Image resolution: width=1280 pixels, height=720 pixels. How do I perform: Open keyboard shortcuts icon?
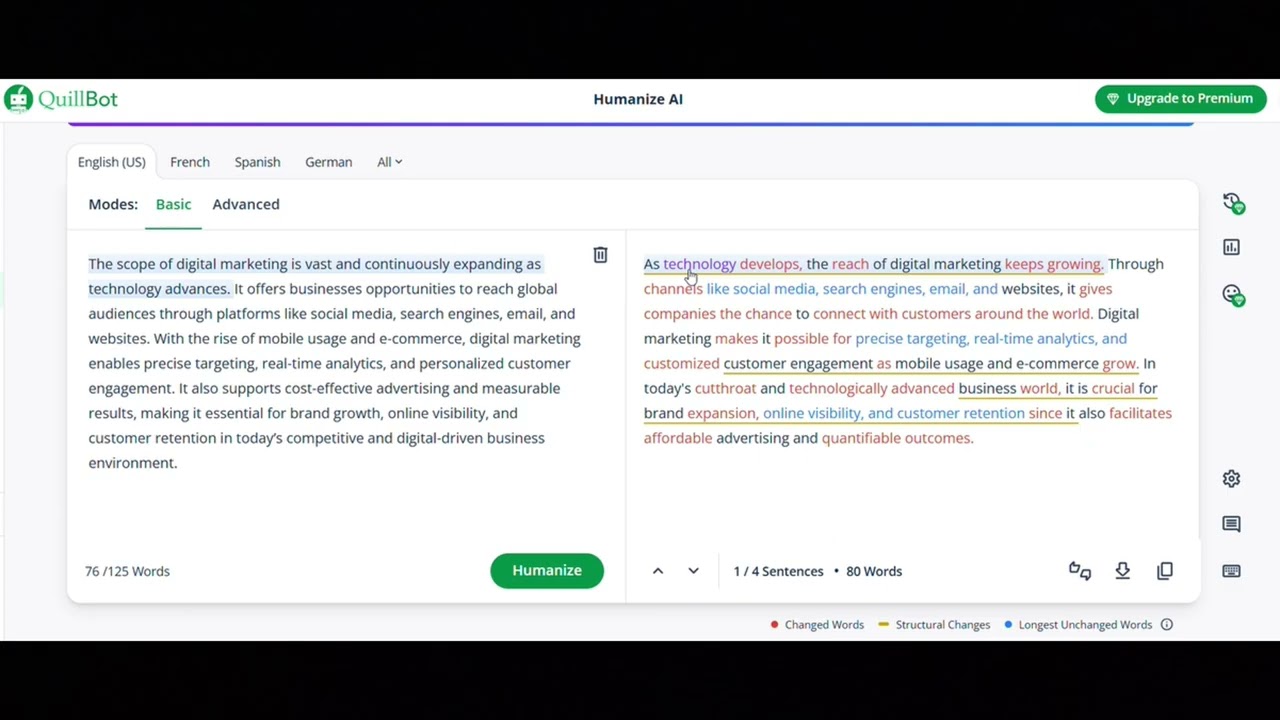click(x=1232, y=571)
